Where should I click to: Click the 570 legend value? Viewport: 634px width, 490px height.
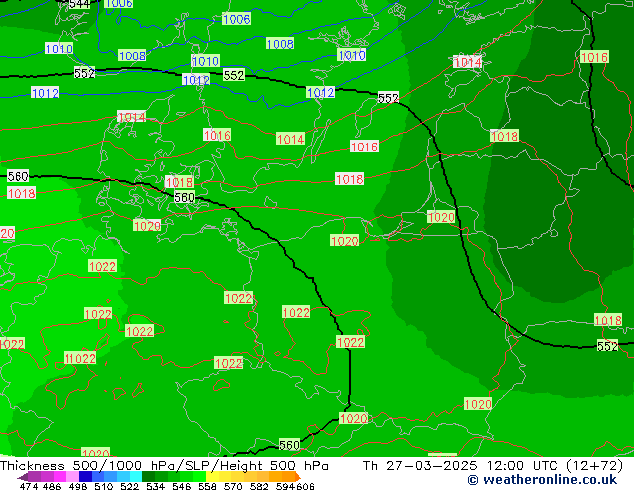pos(233,486)
